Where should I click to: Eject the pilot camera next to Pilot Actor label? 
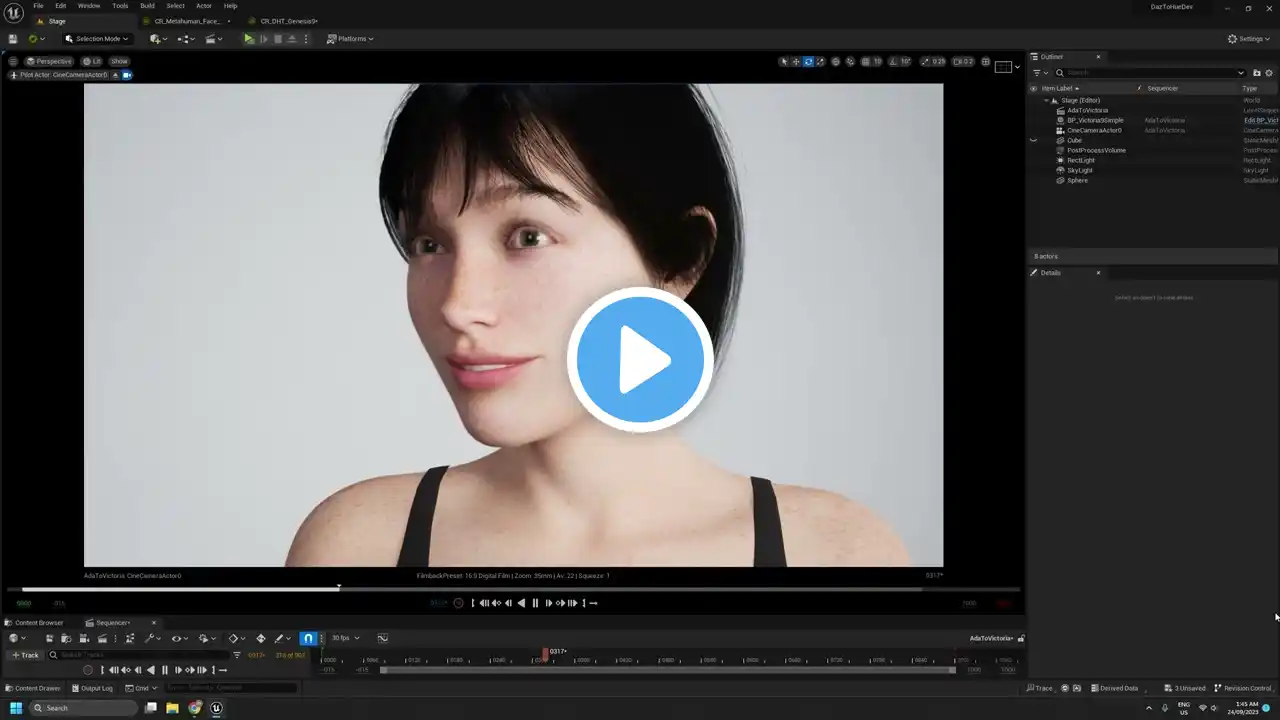(x=116, y=75)
